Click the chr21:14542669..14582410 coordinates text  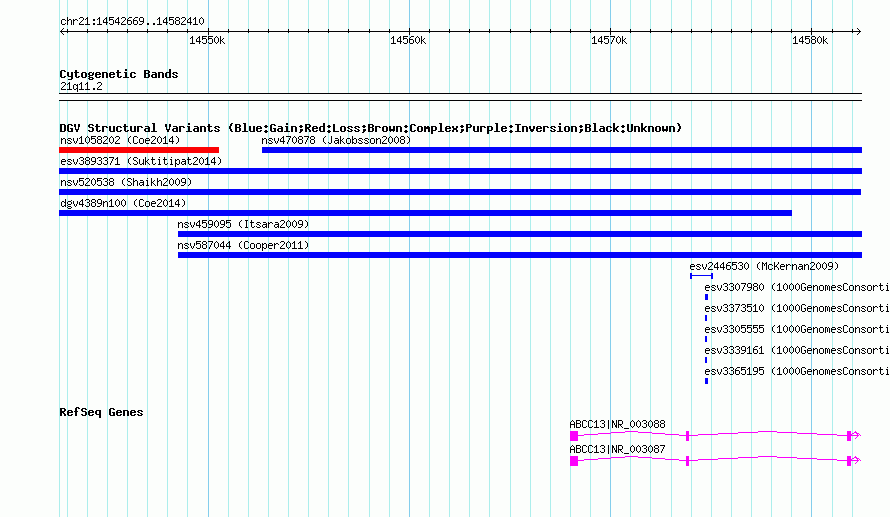click(132, 21)
